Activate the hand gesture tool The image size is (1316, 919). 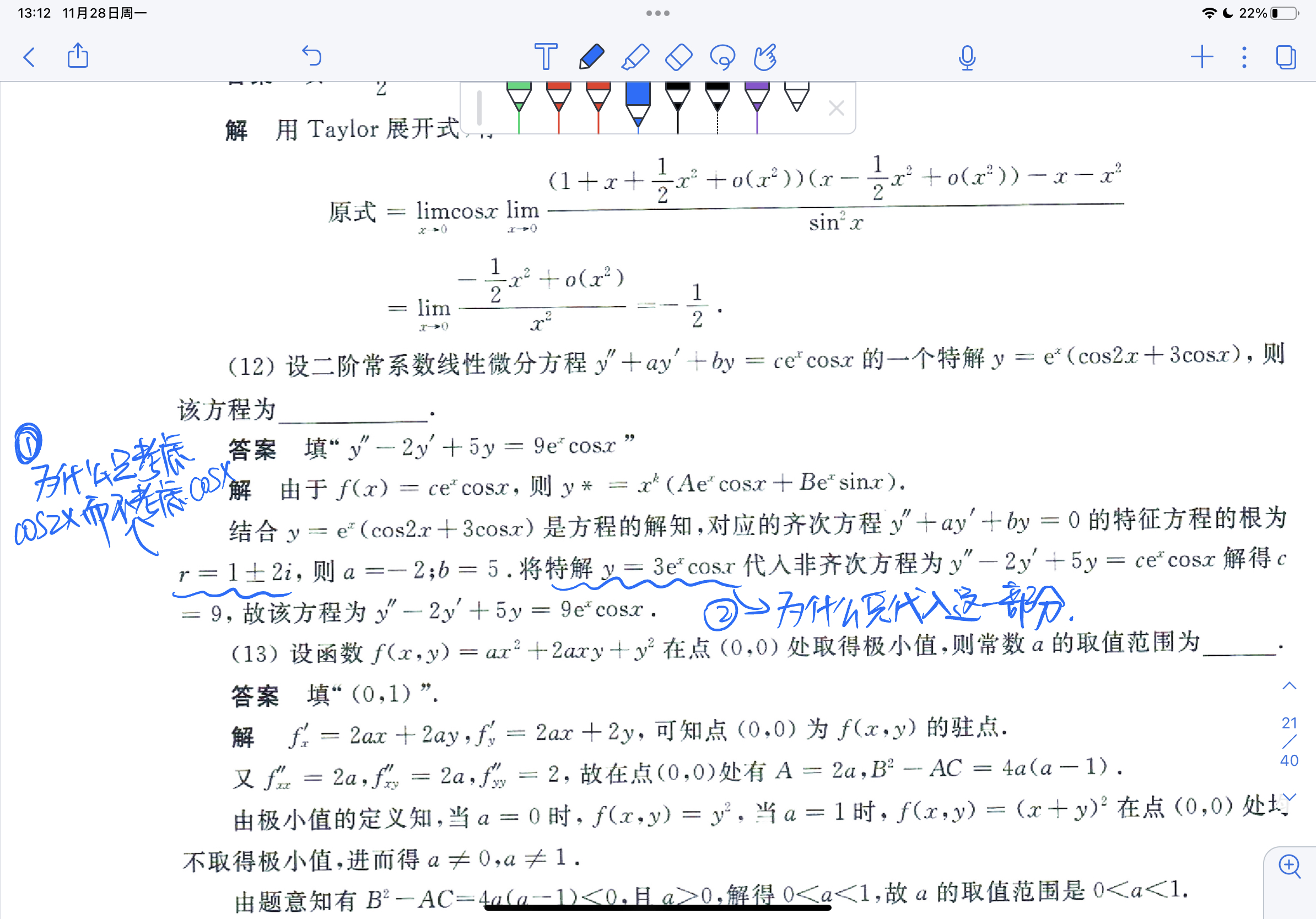[x=765, y=57]
